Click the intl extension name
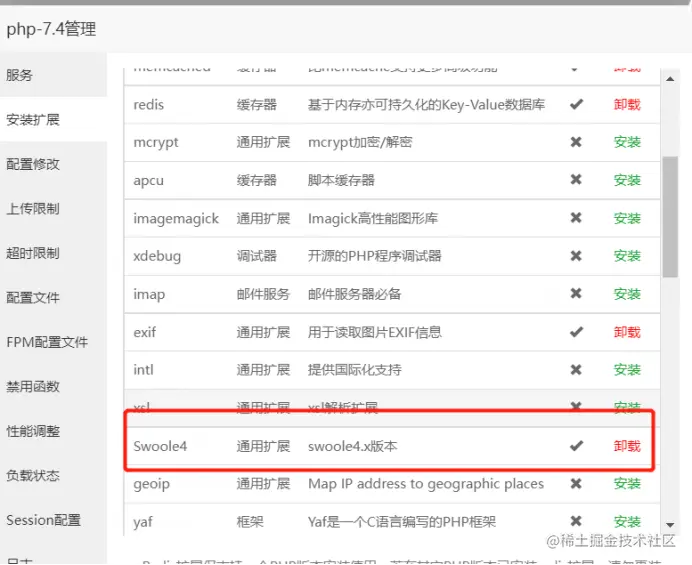692x565 pixels. pos(143,370)
